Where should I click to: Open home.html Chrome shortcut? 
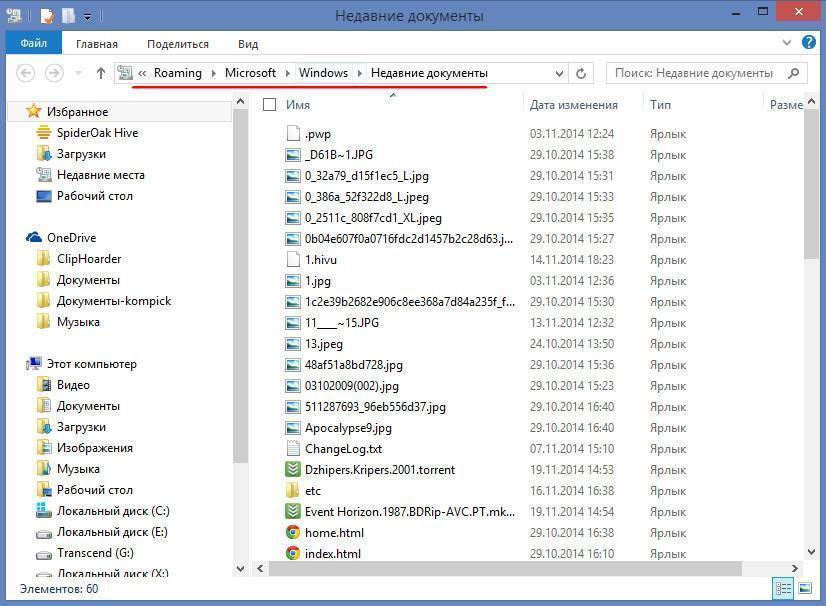point(334,533)
